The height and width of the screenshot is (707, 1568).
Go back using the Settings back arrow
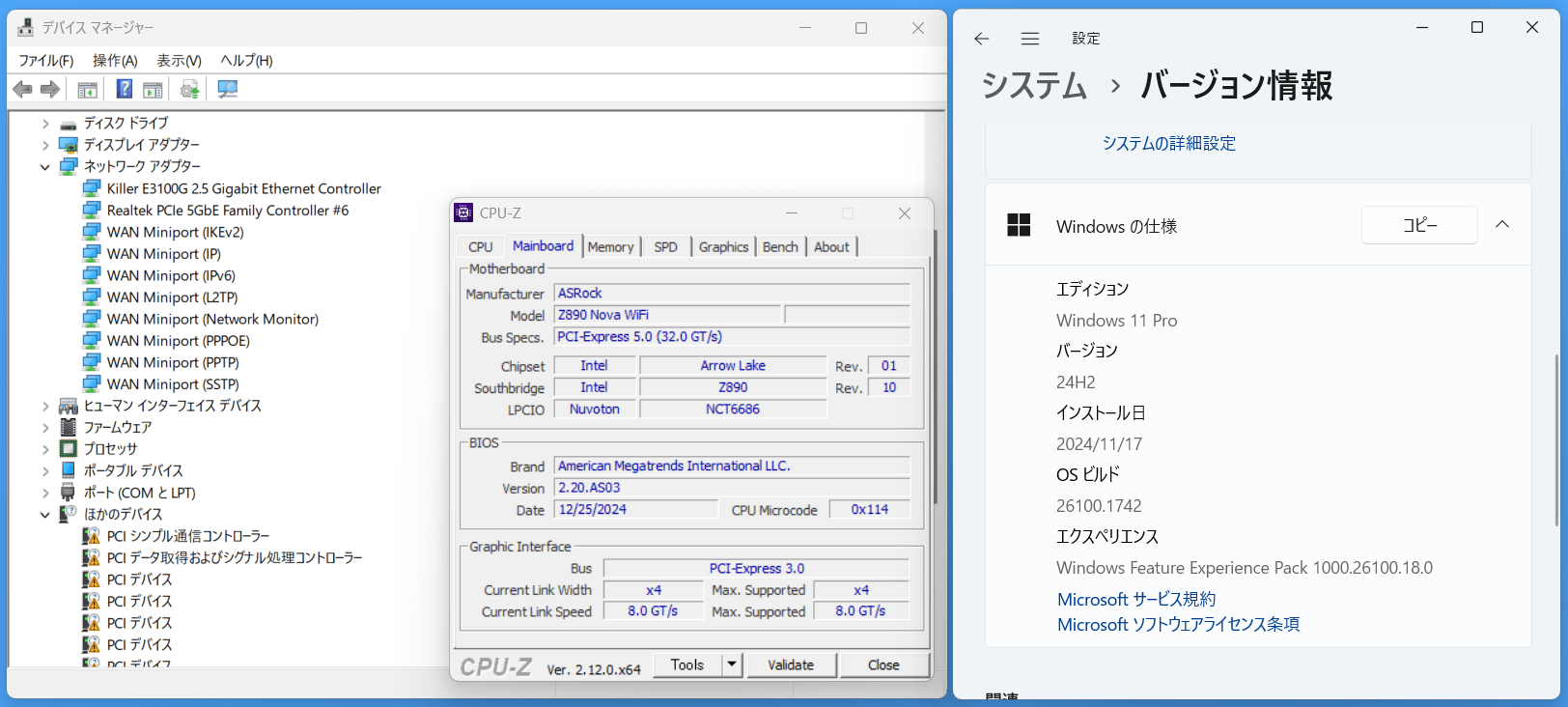coord(982,39)
